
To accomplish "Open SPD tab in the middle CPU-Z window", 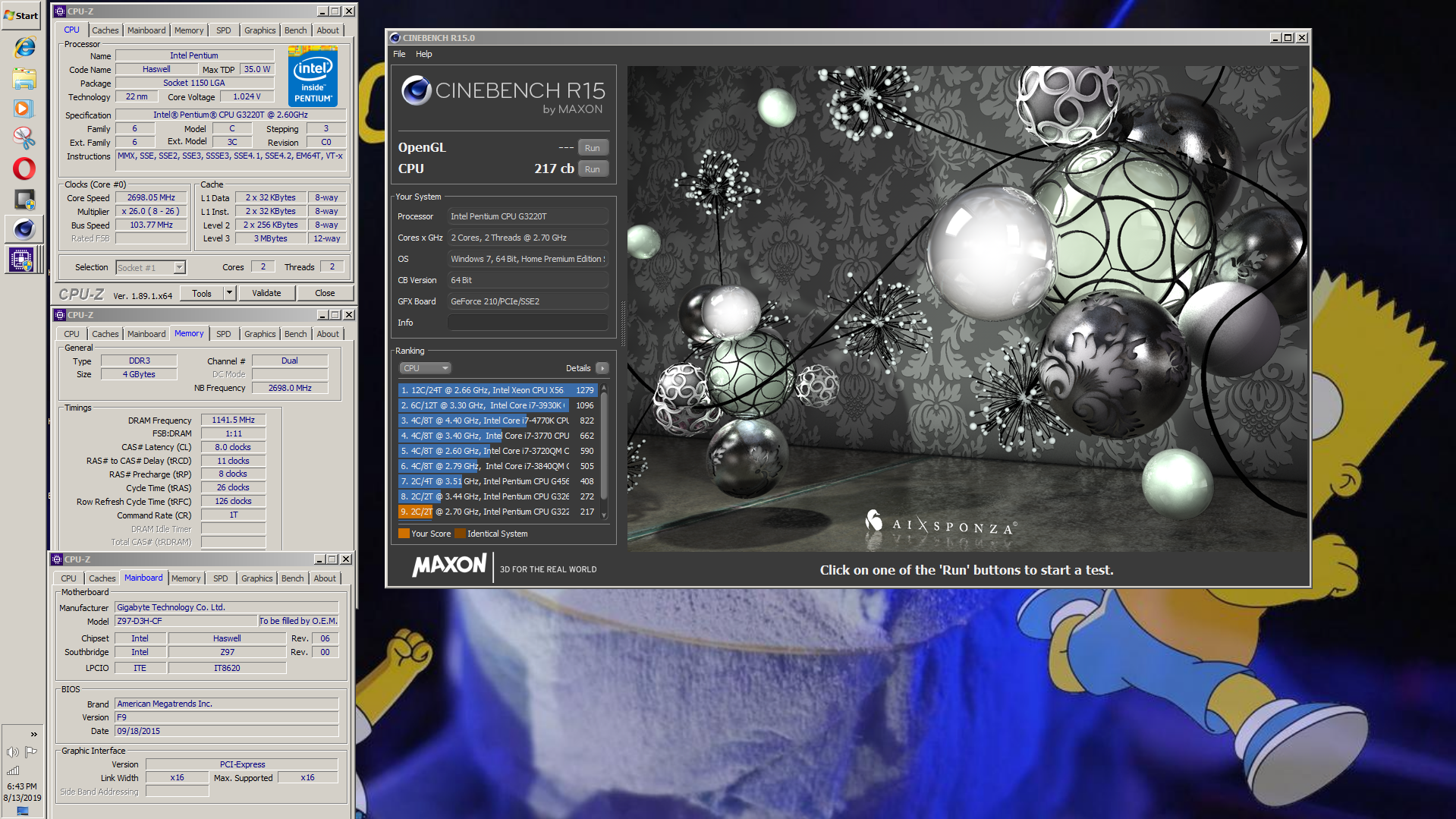I will coord(224,334).
